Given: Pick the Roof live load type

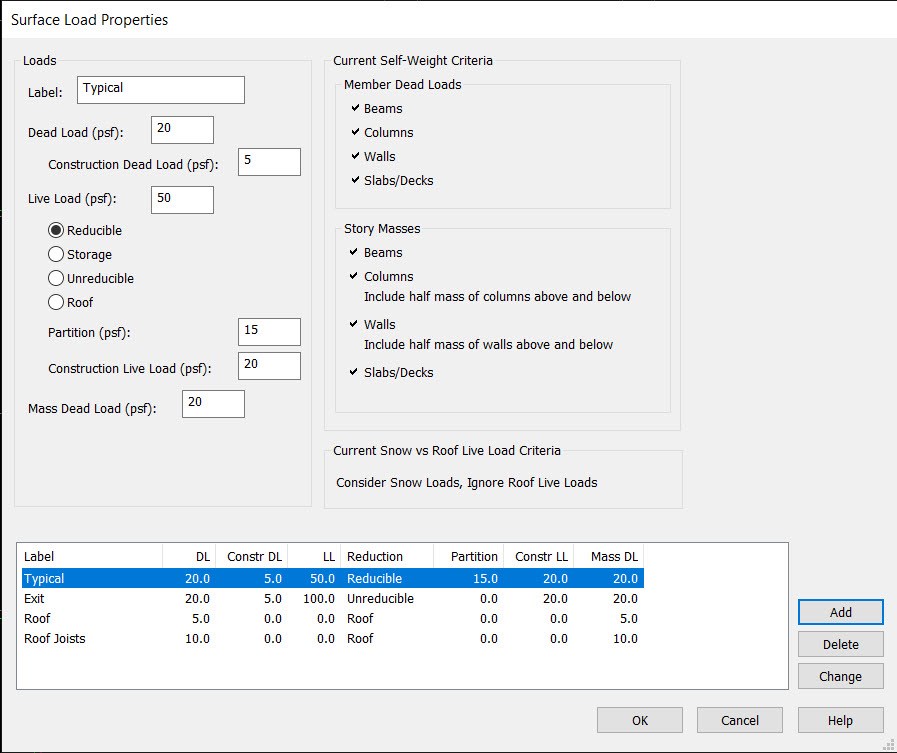Looking at the screenshot, I should coord(56,303).
